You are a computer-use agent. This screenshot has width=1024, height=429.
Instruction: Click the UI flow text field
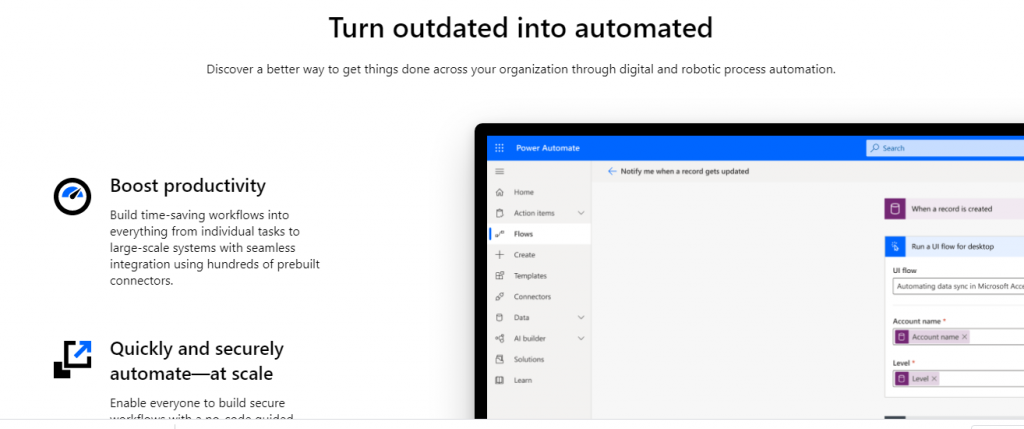(x=958, y=286)
